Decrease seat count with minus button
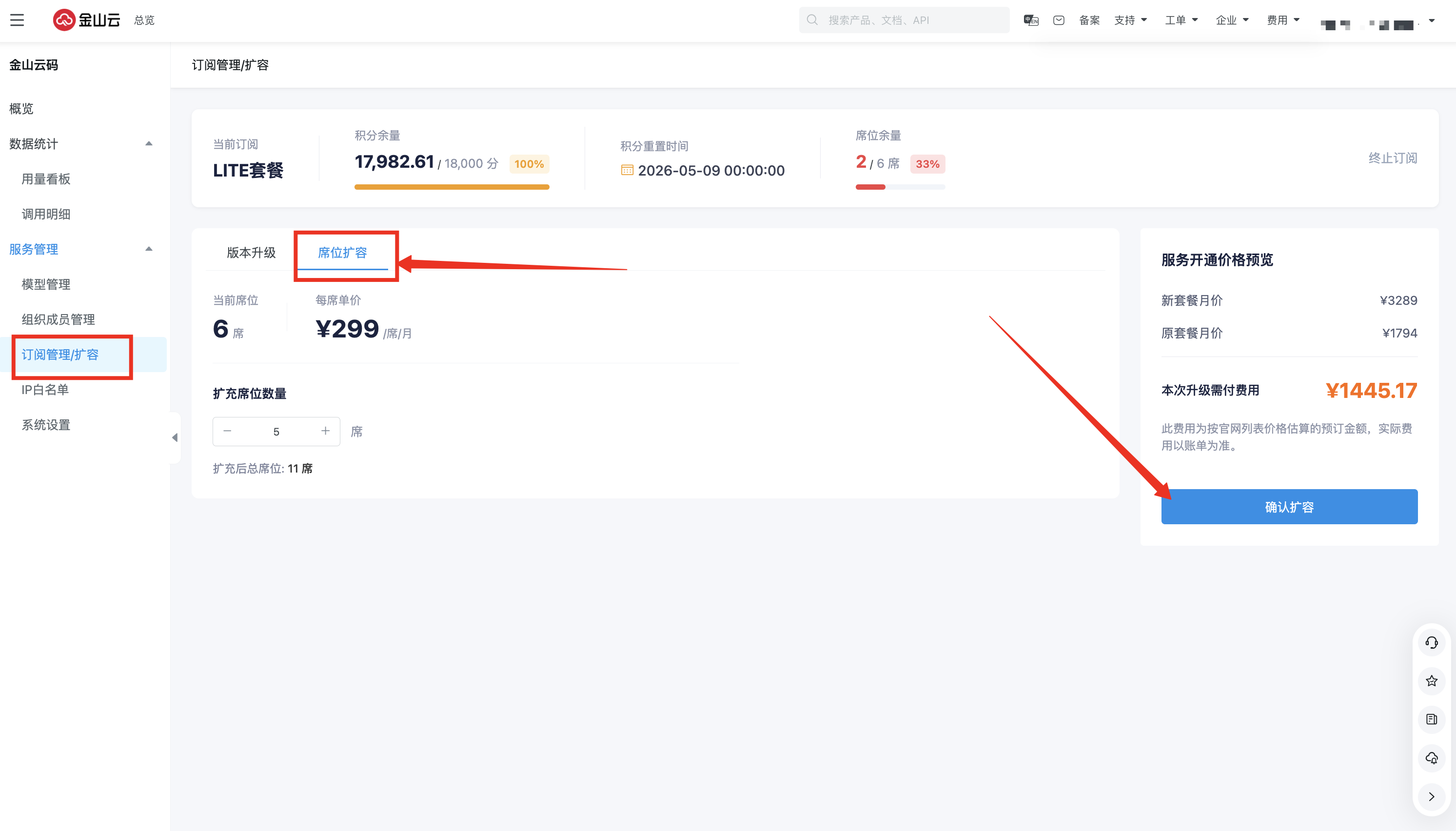Screen dimensions: 1456x831 pos(227,431)
